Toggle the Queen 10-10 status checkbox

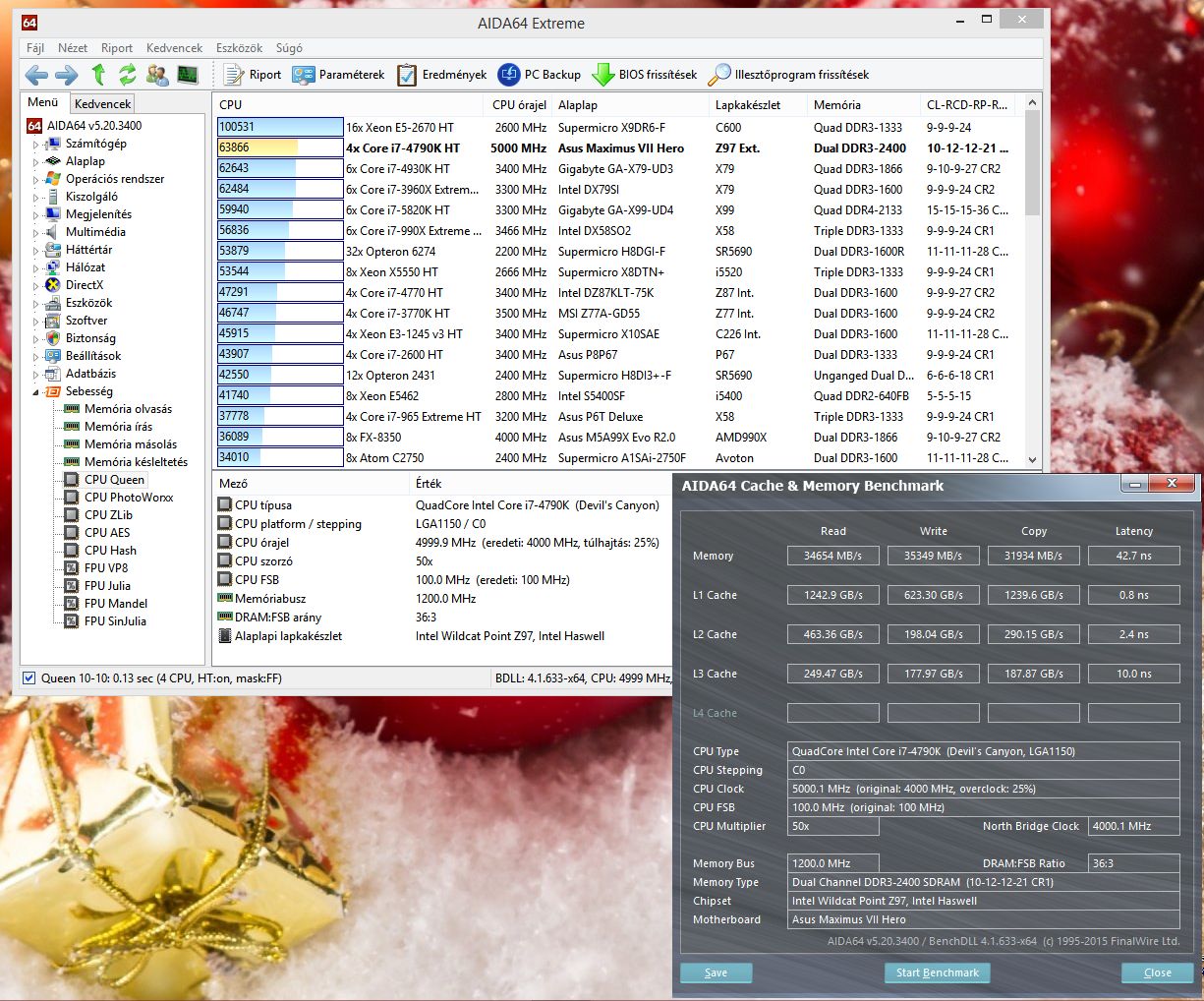coord(29,678)
